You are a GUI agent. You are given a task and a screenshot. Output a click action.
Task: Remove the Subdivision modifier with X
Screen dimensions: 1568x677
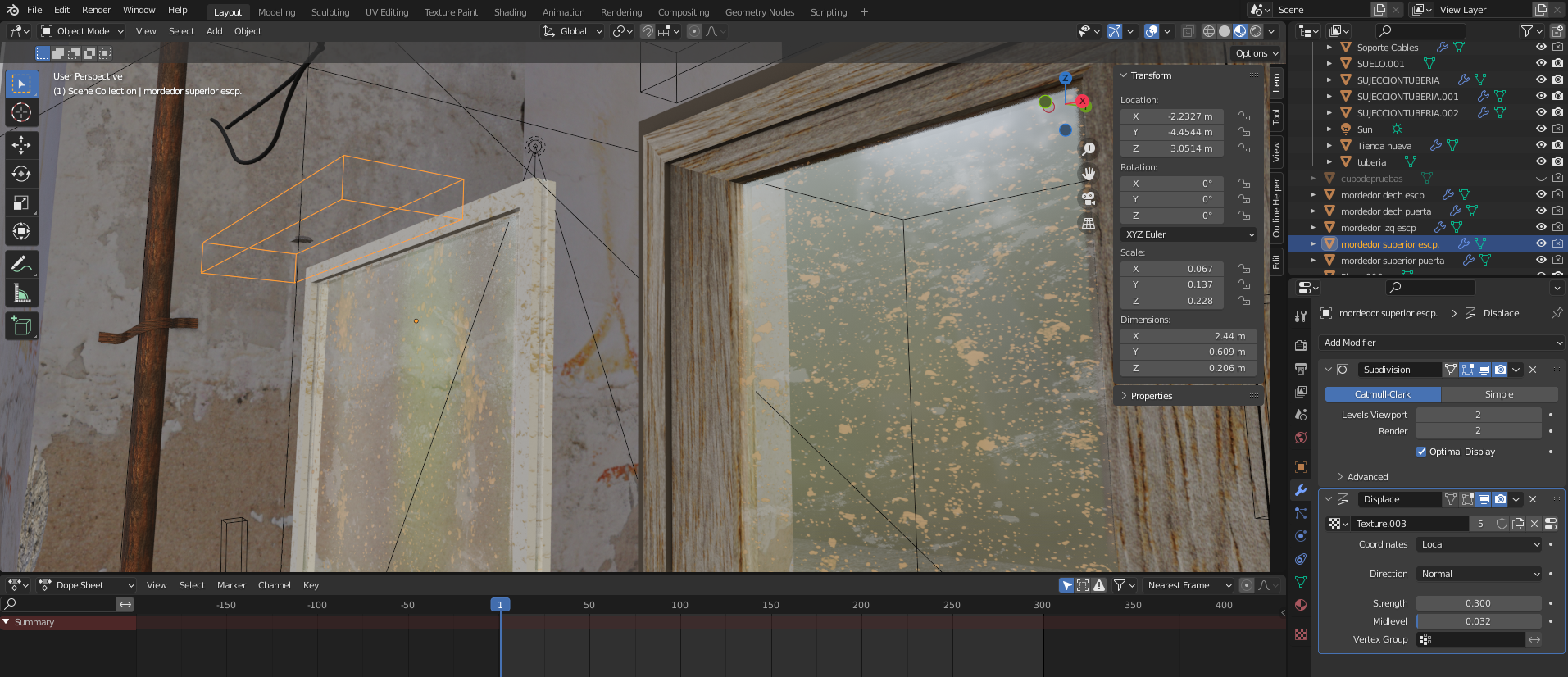(1533, 370)
